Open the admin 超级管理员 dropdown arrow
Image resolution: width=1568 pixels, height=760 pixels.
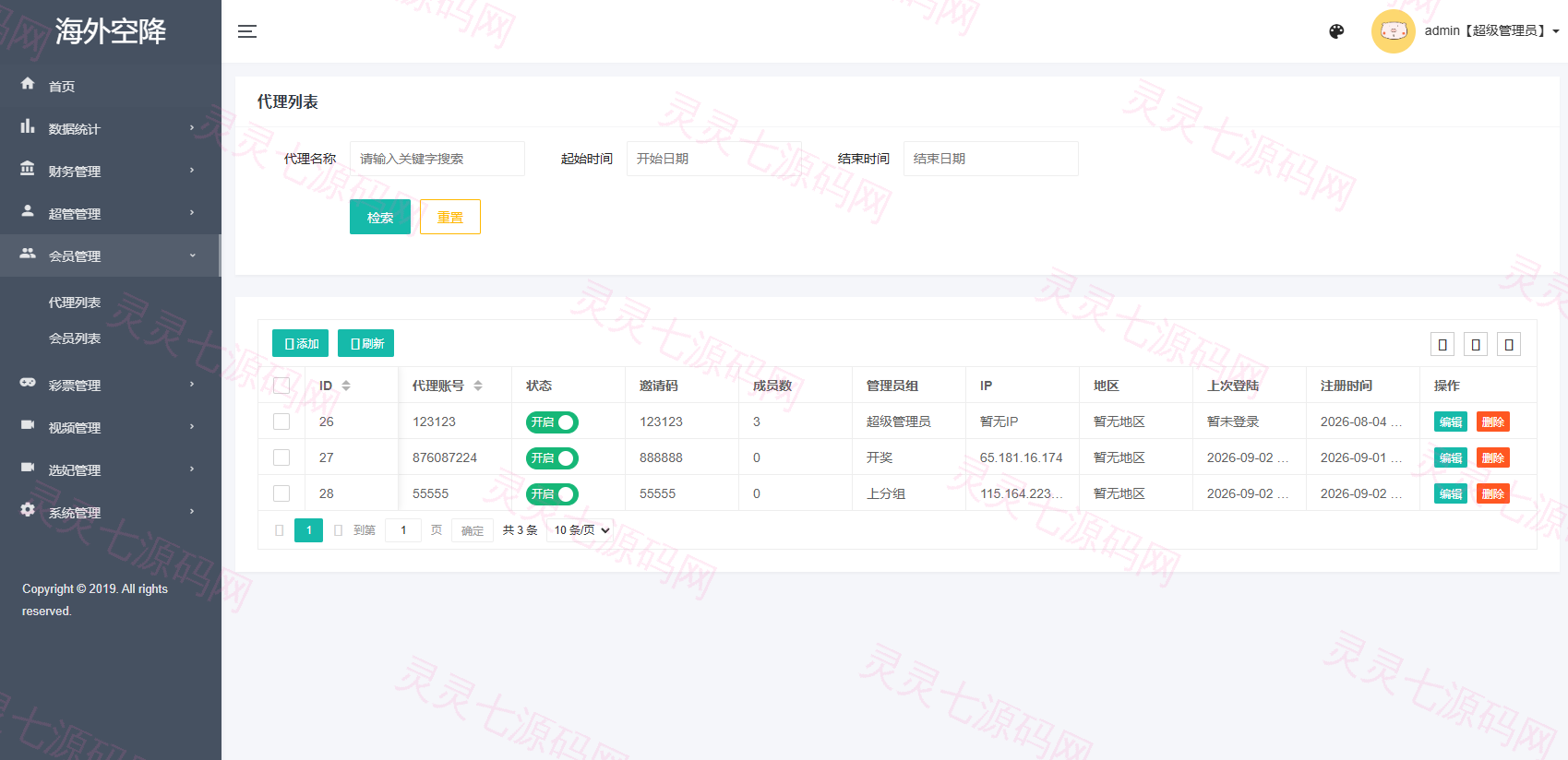[x=1556, y=31]
